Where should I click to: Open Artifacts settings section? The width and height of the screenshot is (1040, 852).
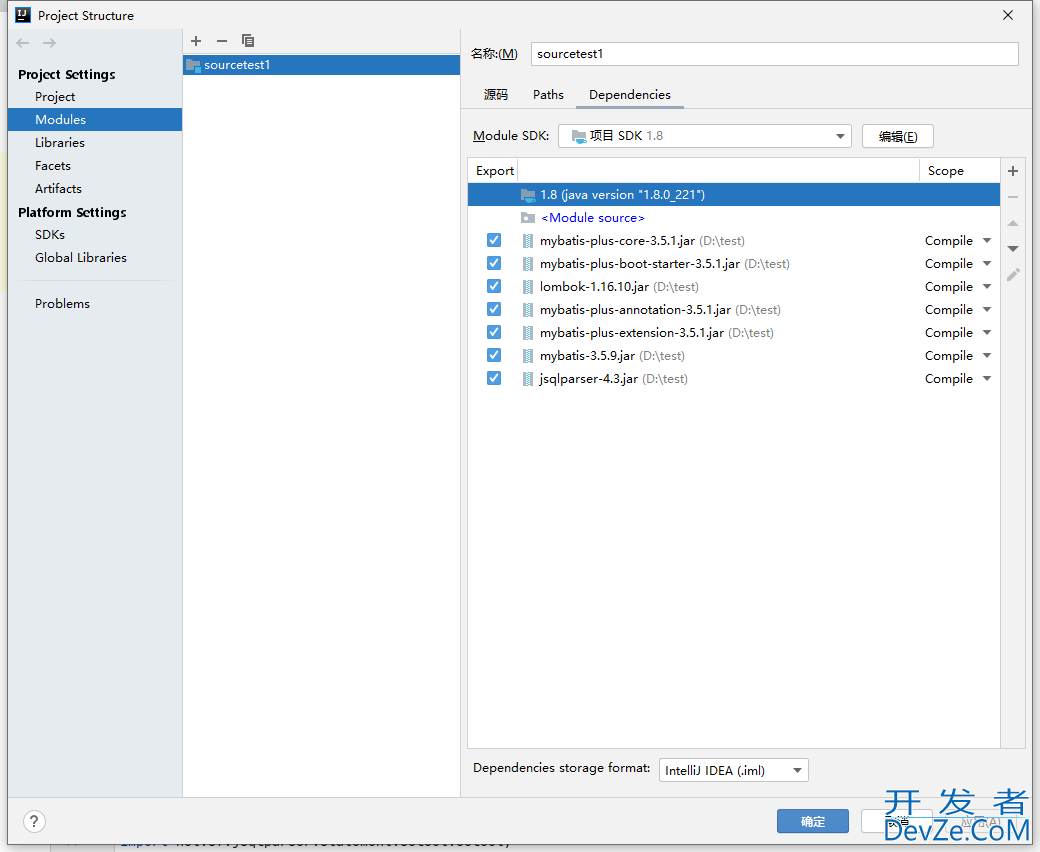click(58, 189)
